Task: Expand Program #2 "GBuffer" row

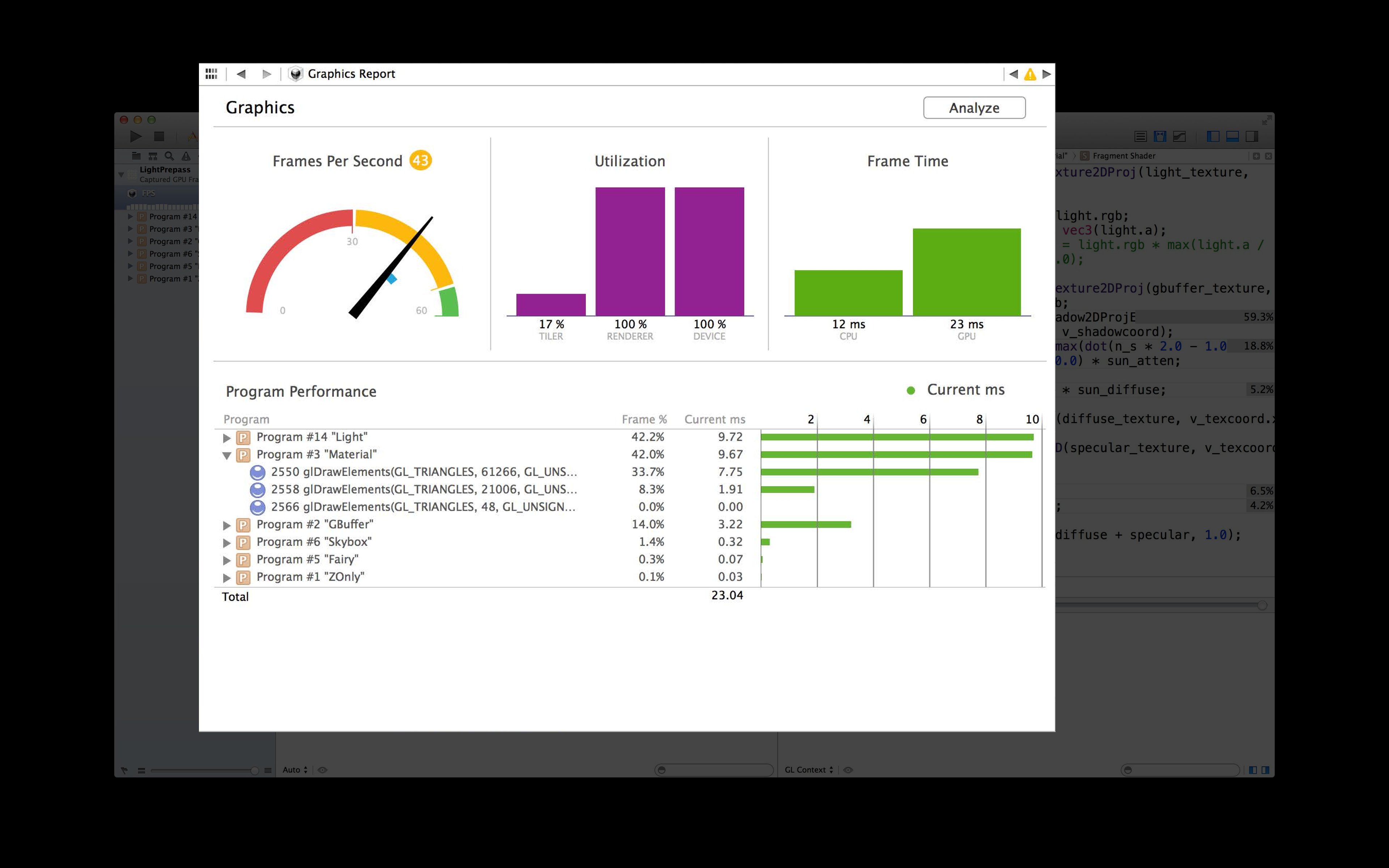Action: point(227,525)
